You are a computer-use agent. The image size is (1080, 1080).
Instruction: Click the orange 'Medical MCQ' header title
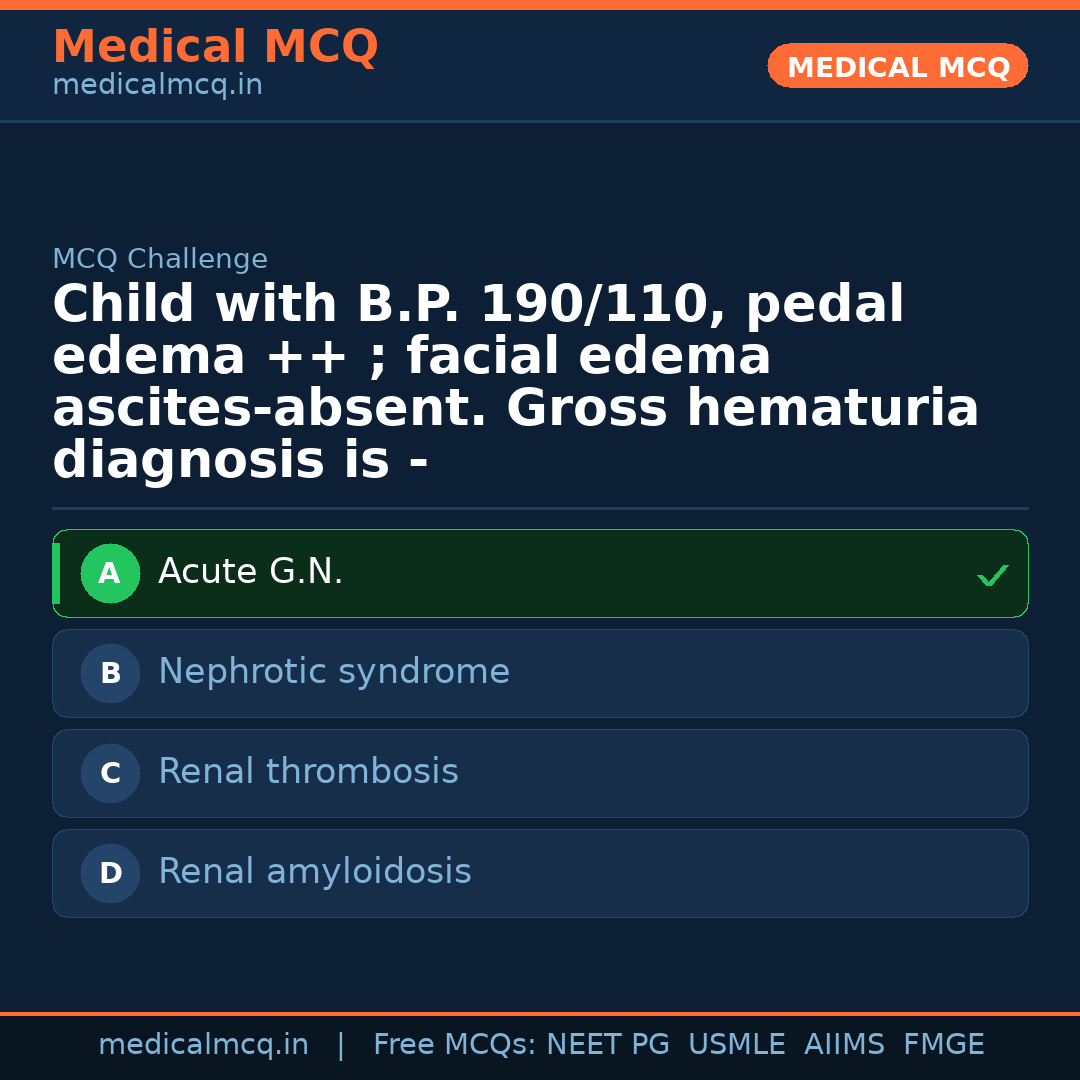pos(215,47)
